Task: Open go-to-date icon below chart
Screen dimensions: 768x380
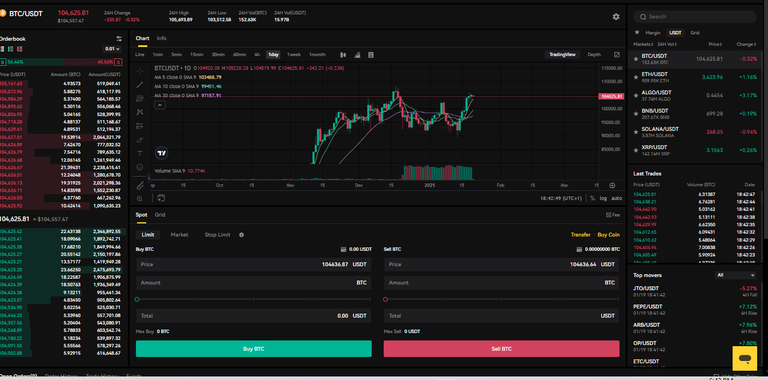Action: click(161, 198)
